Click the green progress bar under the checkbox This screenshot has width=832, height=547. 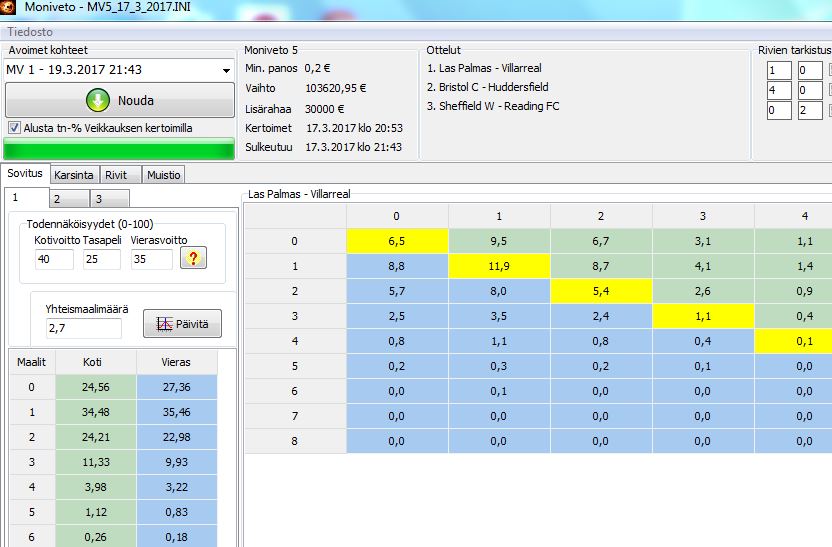coord(119,150)
